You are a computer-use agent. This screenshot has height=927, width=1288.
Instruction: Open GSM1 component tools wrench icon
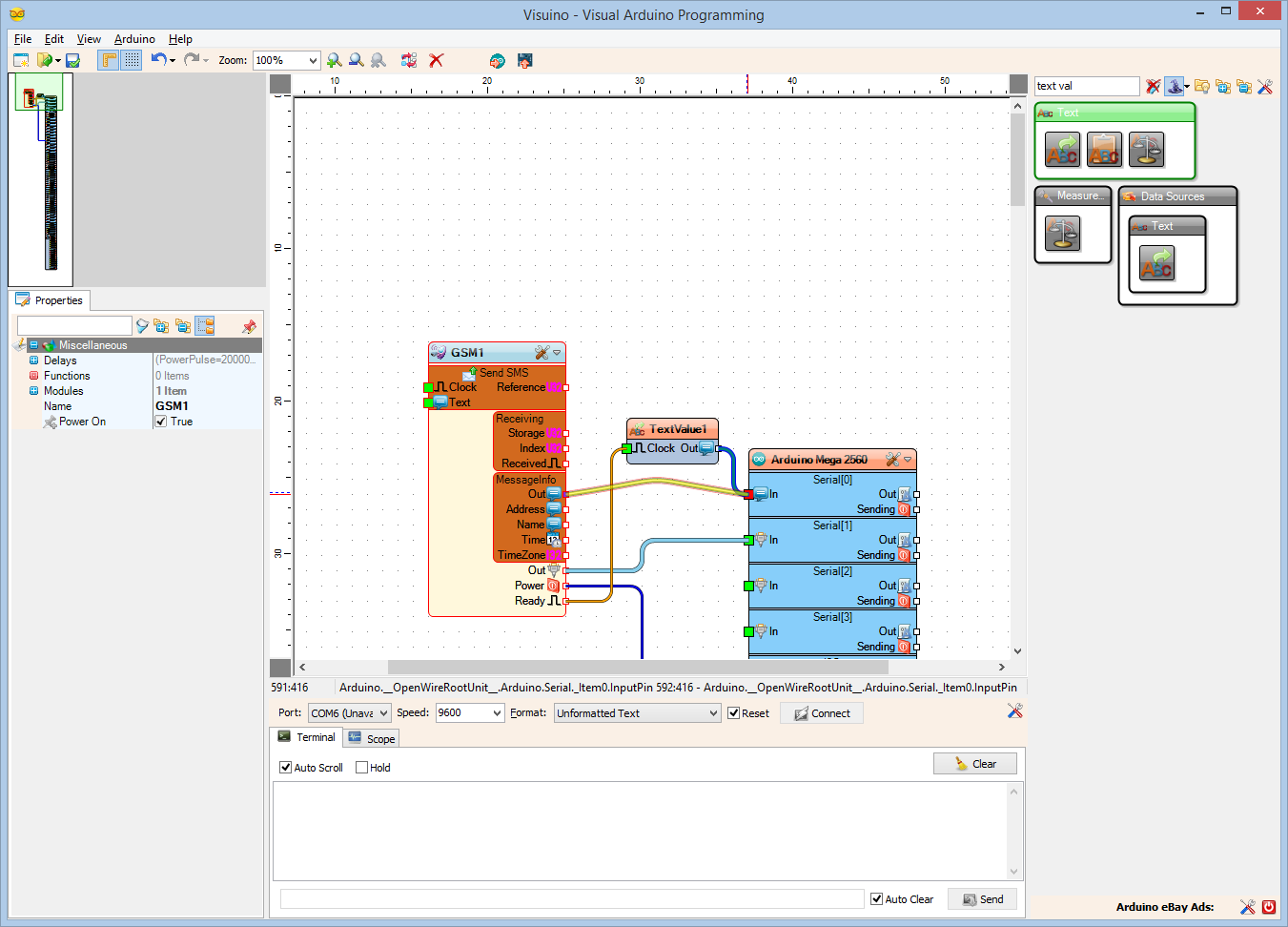pyautogui.click(x=542, y=353)
